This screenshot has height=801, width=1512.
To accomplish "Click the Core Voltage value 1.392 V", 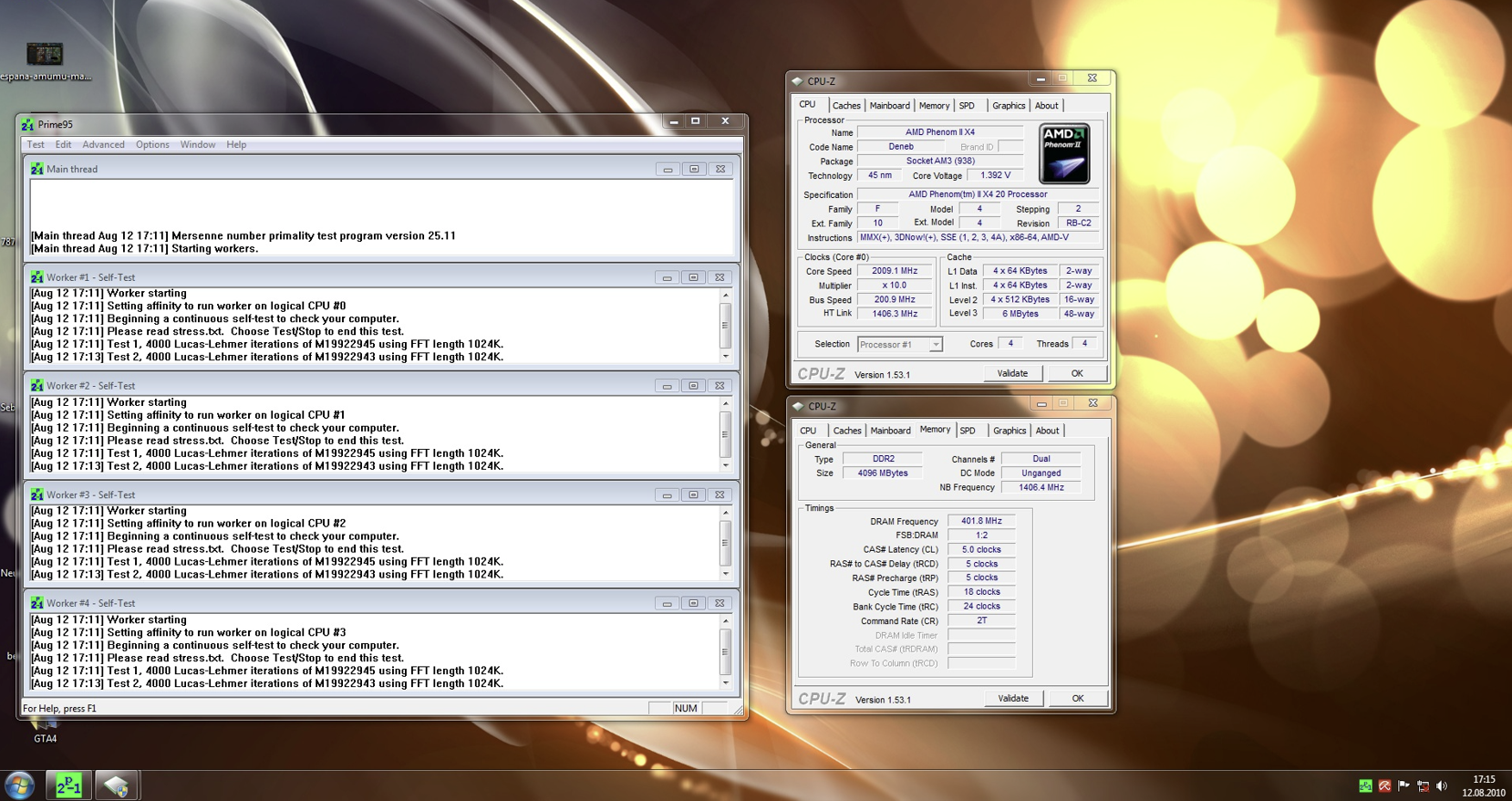I will pos(995,175).
